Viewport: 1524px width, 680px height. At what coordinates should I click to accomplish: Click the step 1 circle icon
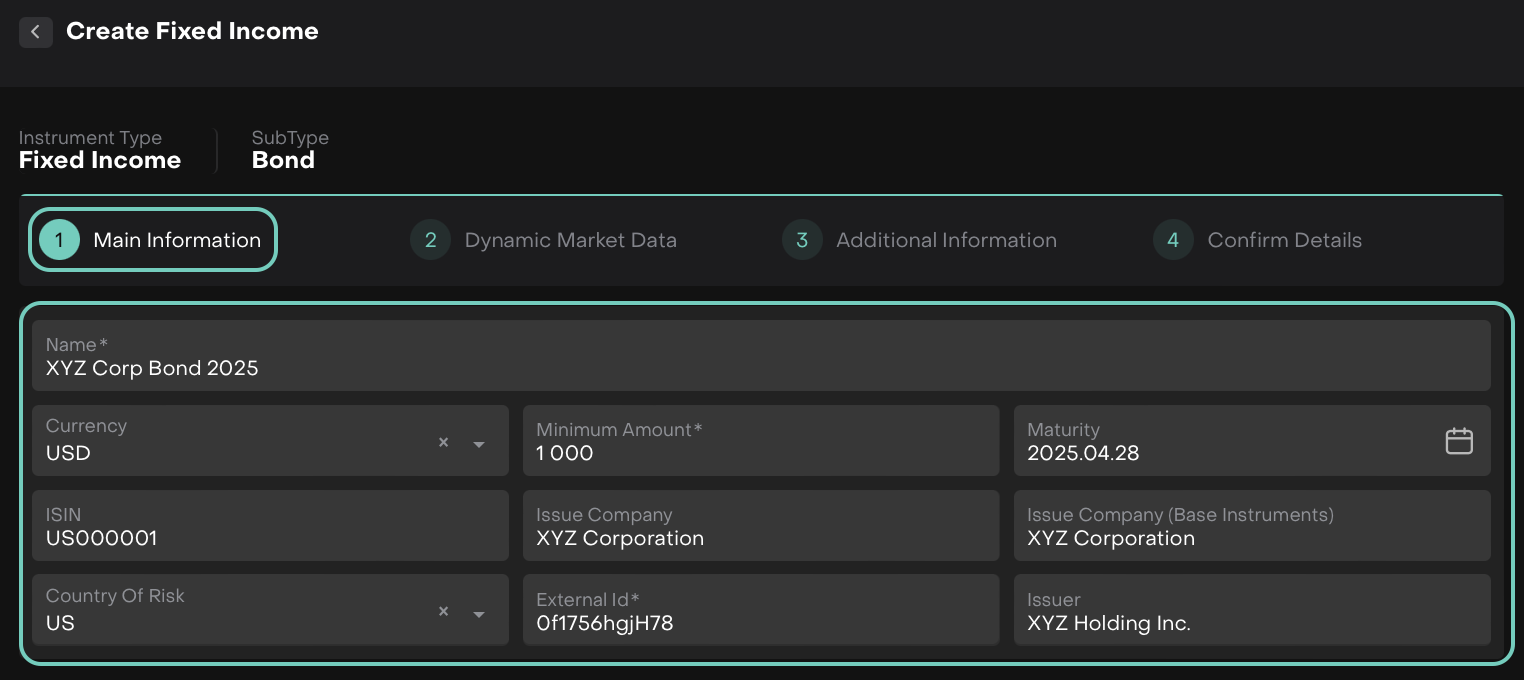pos(59,240)
